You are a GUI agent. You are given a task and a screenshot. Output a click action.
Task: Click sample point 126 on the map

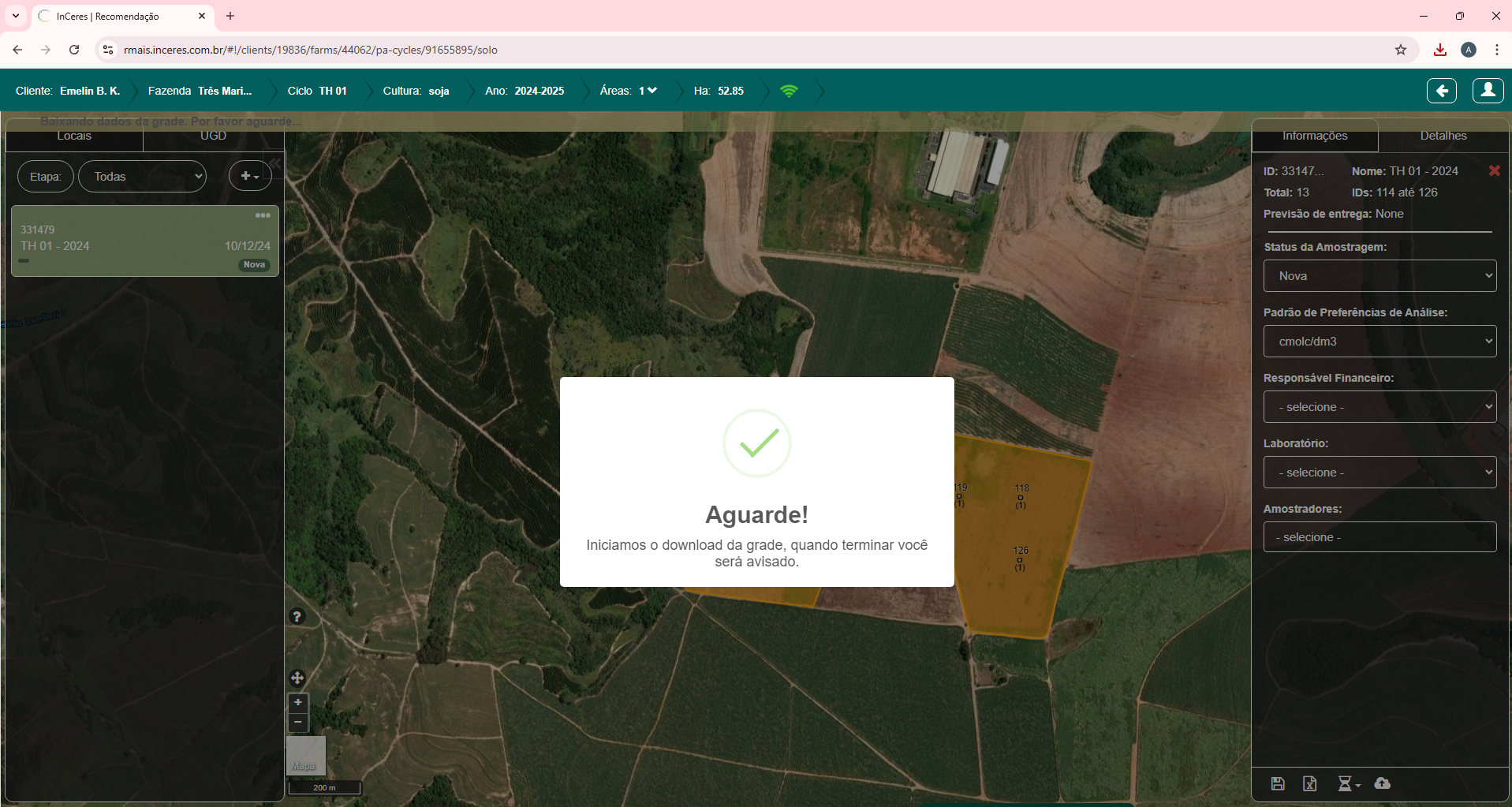point(1020,559)
